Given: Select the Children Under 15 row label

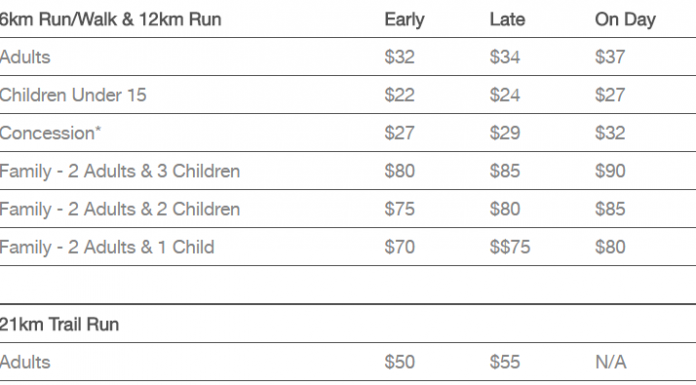Looking at the screenshot, I should 73,95.
